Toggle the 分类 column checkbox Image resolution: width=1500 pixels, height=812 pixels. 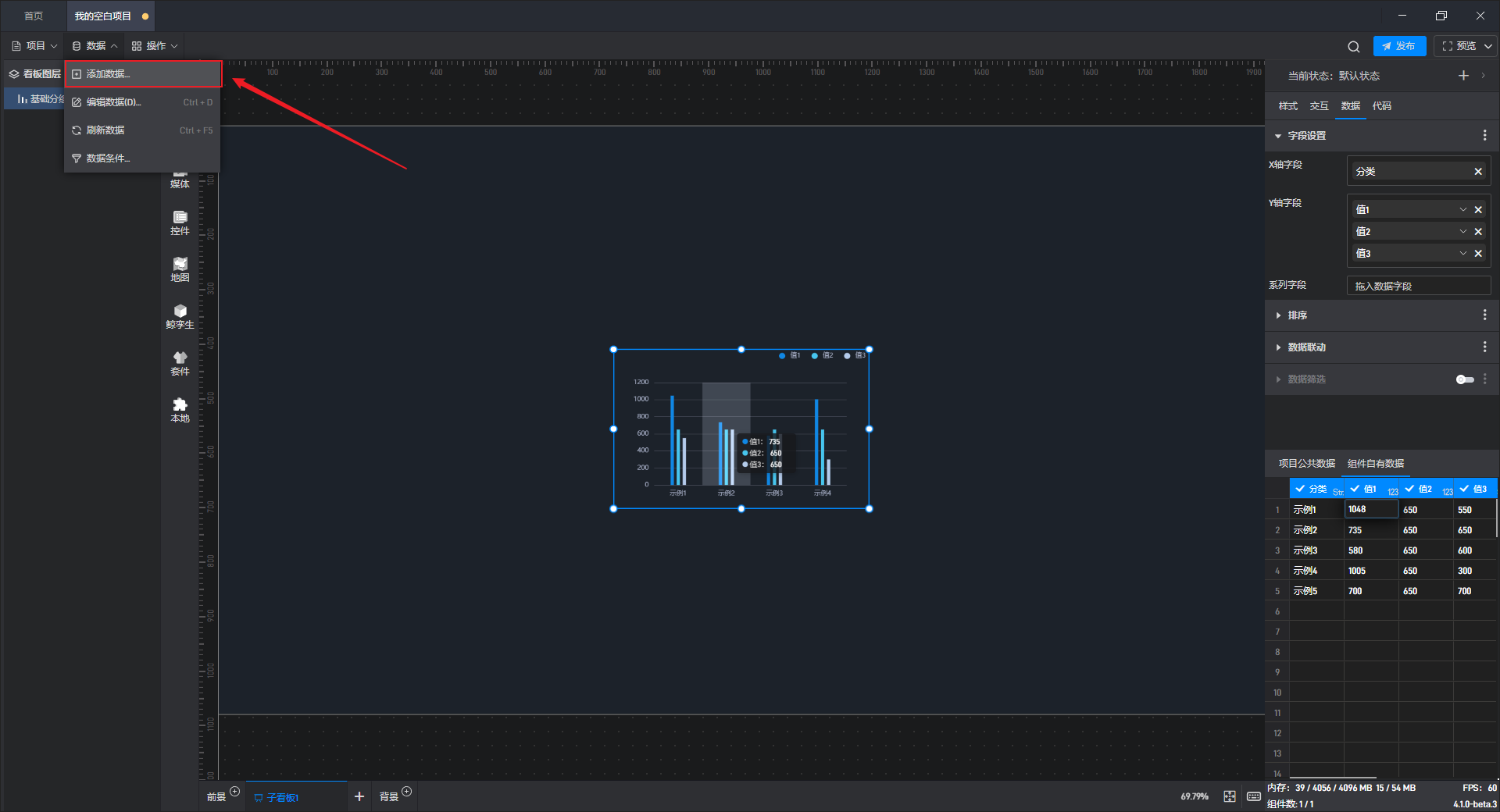[x=1300, y=489]
